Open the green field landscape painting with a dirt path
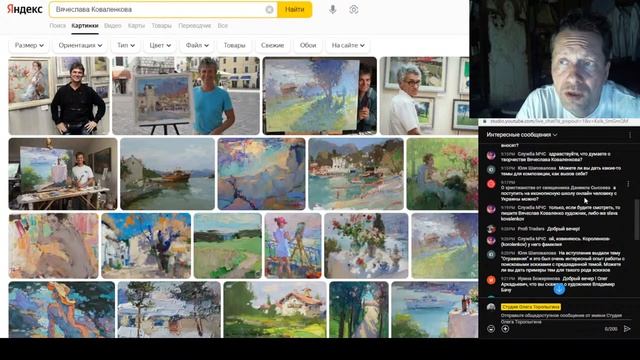 (x=228, y=246)
